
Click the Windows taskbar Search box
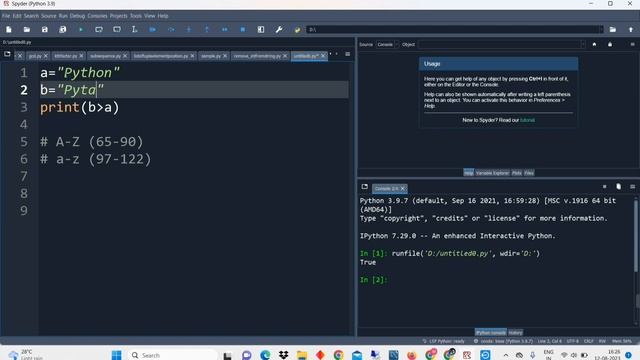tap(173, 355)
